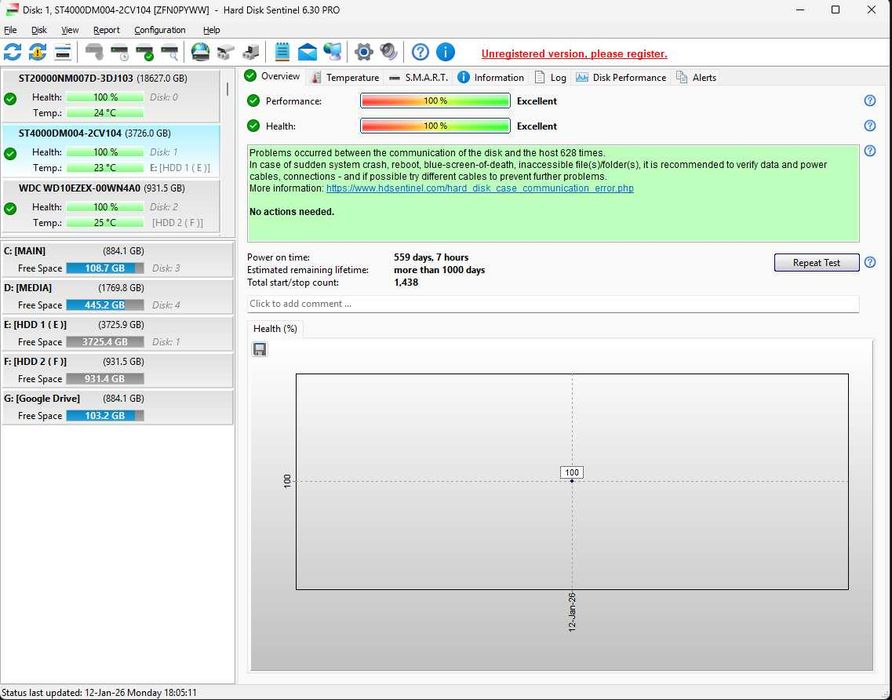This screenshot has height=700, width=892.
Task: Click the question mark Help toolbar icon
Action: coord(420,52)
